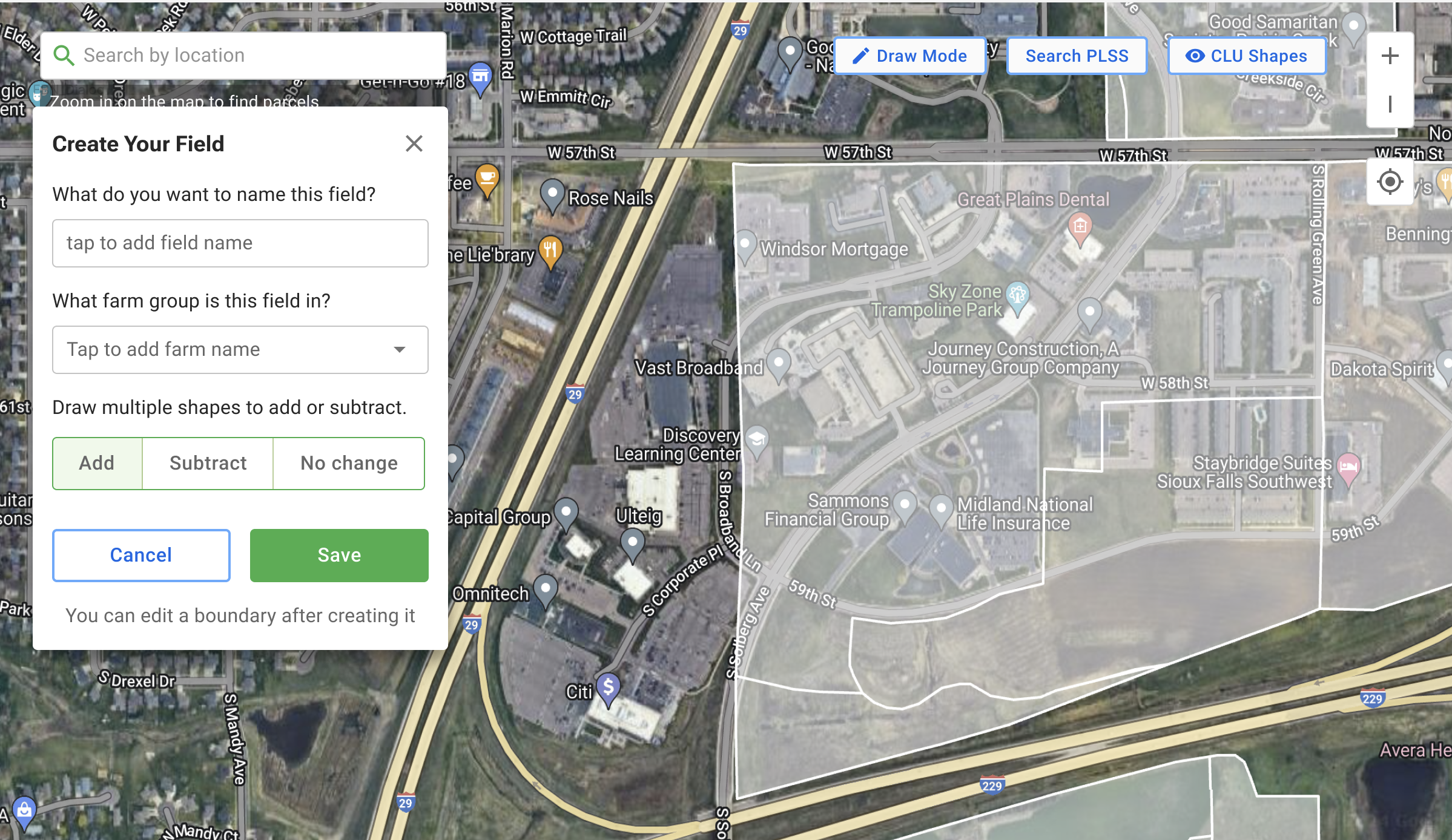This screenshot has width=1452, height=840.
Task: Click the Staybridge Suites hotel pin
Action: coord(1348,469)
